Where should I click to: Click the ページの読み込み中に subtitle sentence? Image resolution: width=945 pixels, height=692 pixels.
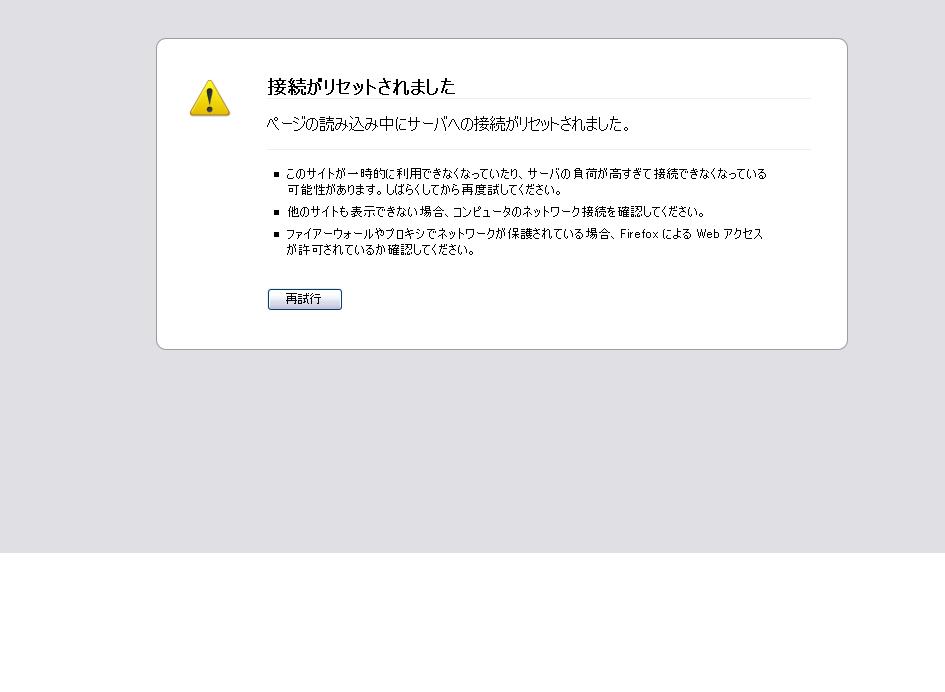448,124
